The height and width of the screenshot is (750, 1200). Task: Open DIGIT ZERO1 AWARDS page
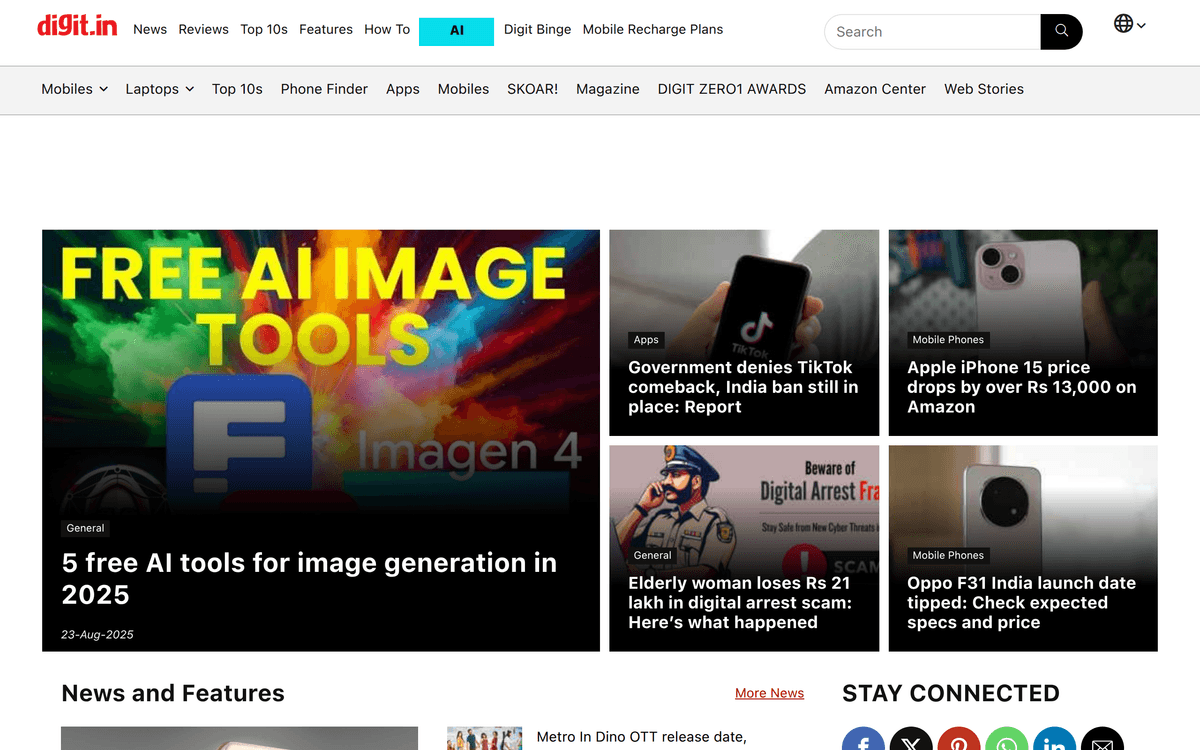732,89
